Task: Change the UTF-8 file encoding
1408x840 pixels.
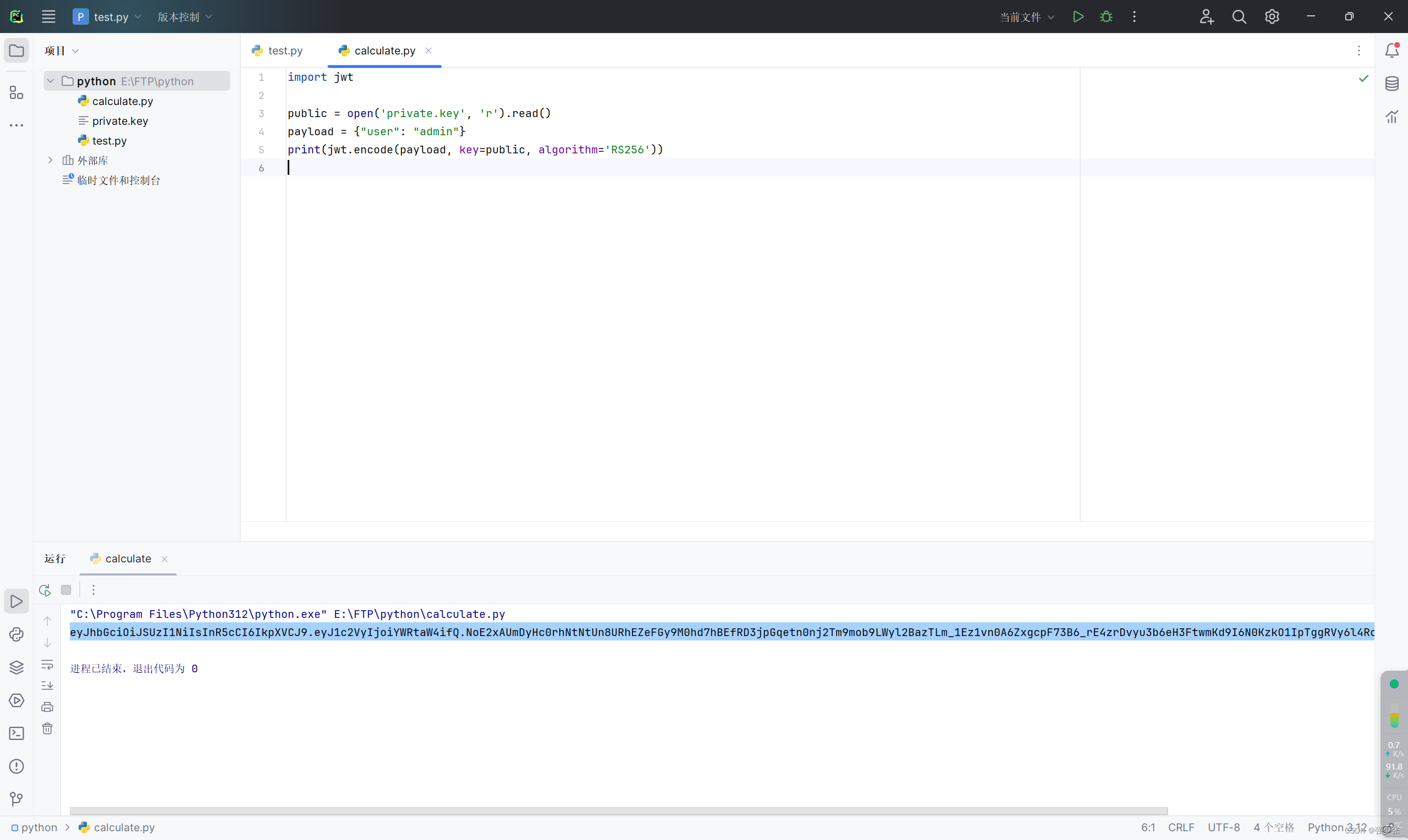Action: coord(1223,827)
